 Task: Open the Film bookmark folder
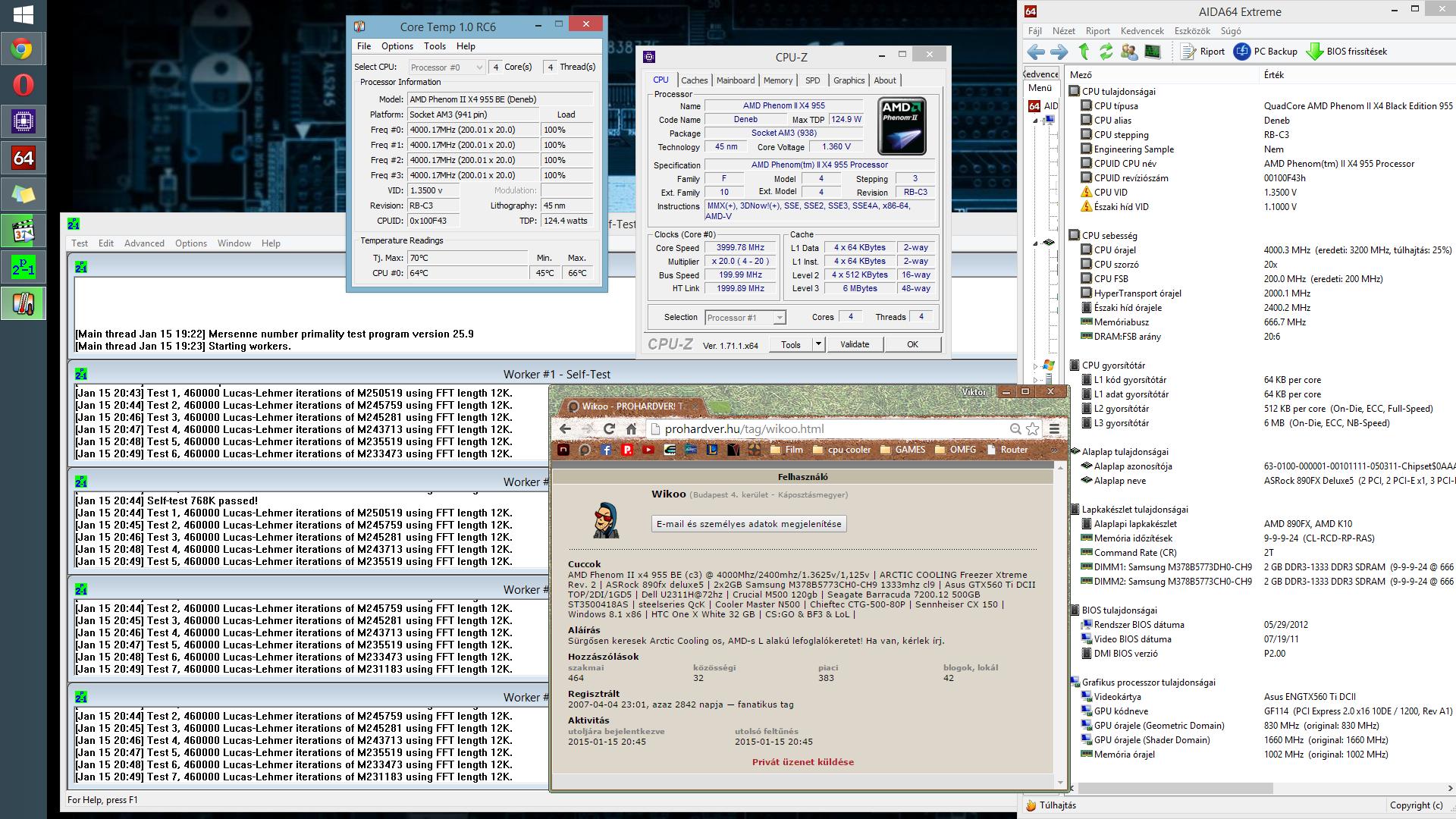click(x=786, y=450)
